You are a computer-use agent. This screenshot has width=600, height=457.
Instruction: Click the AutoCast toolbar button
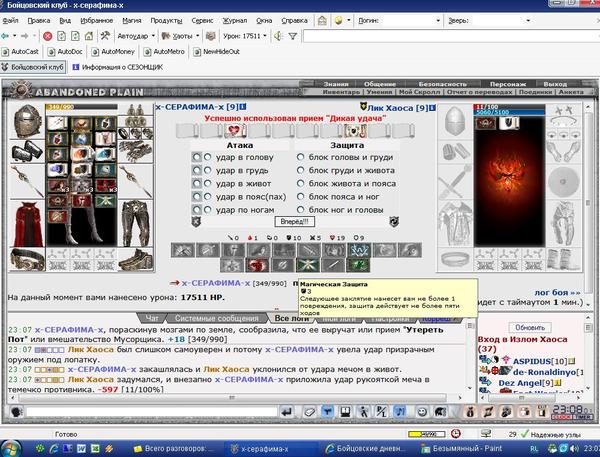[21, 52]
